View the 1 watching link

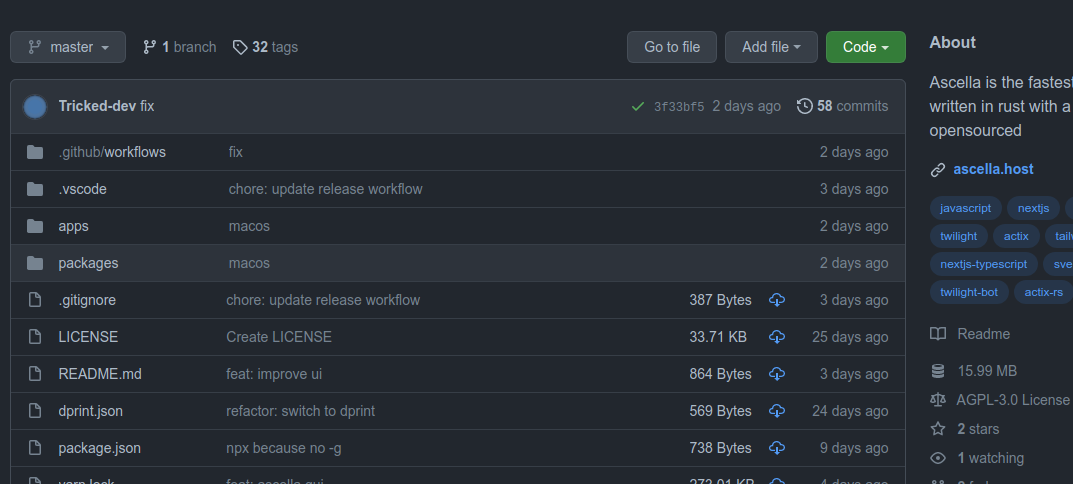pyautogui.click(x=991, y=458)
